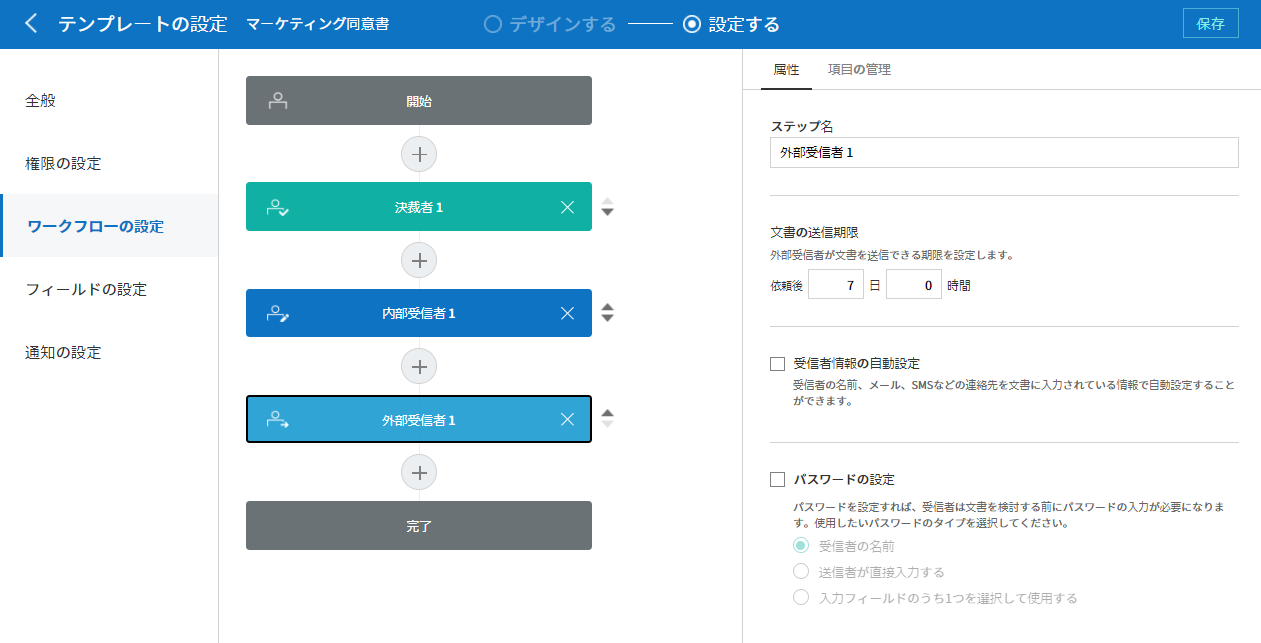Image resolution: width=1261 pixels, height=643 pixels.
Task: Enable 受信者情報の自動設定 checkbox
Action: tap(777, 364)
